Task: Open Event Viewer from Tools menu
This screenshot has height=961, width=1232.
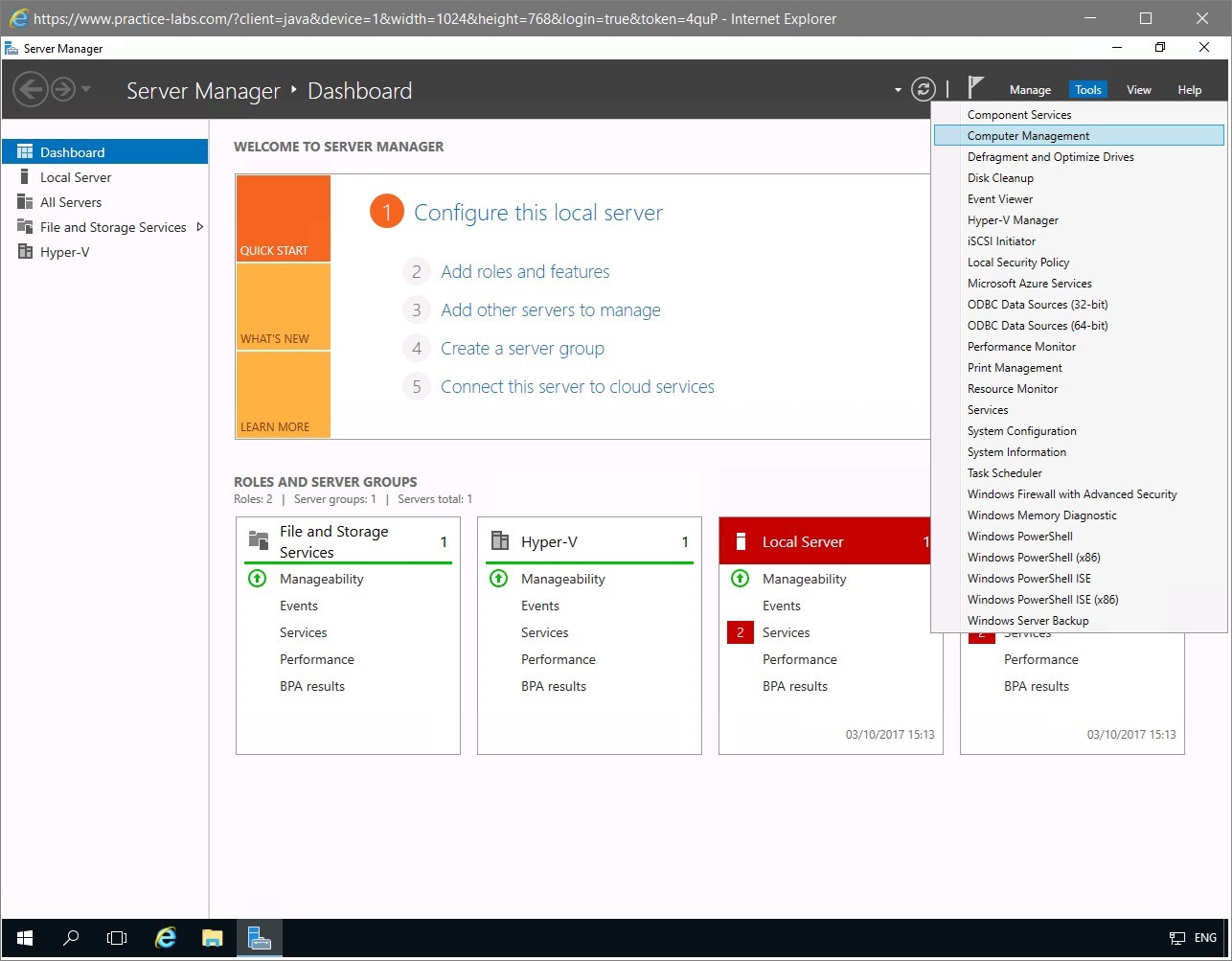Action: (x=999, y=199)
